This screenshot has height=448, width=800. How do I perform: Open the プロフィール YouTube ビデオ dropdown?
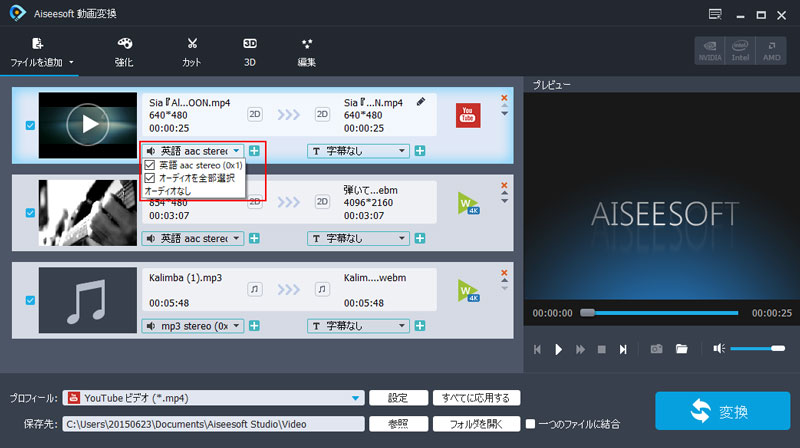[x=213, y=398]
